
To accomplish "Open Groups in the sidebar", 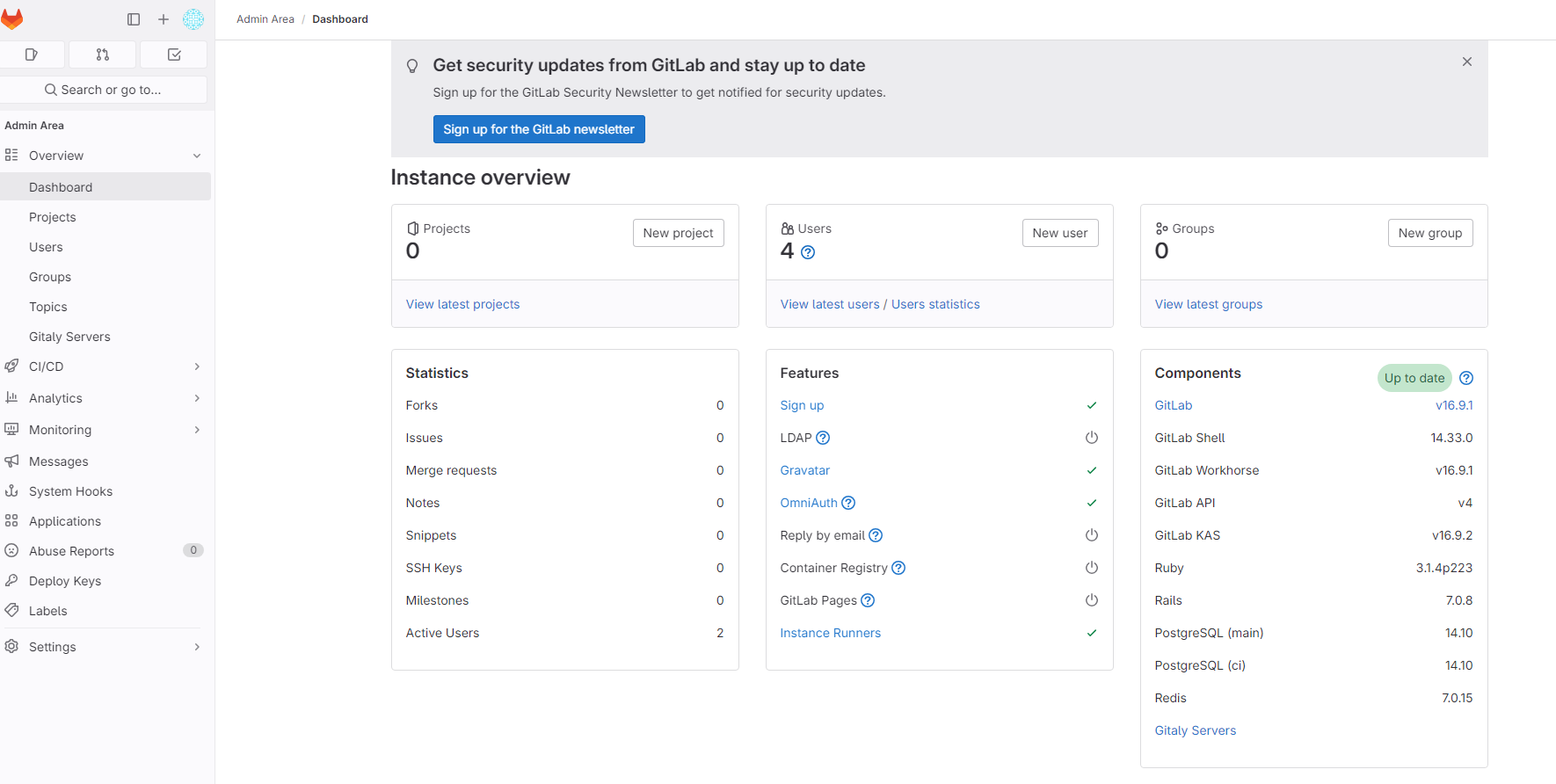I will [105, 277].
